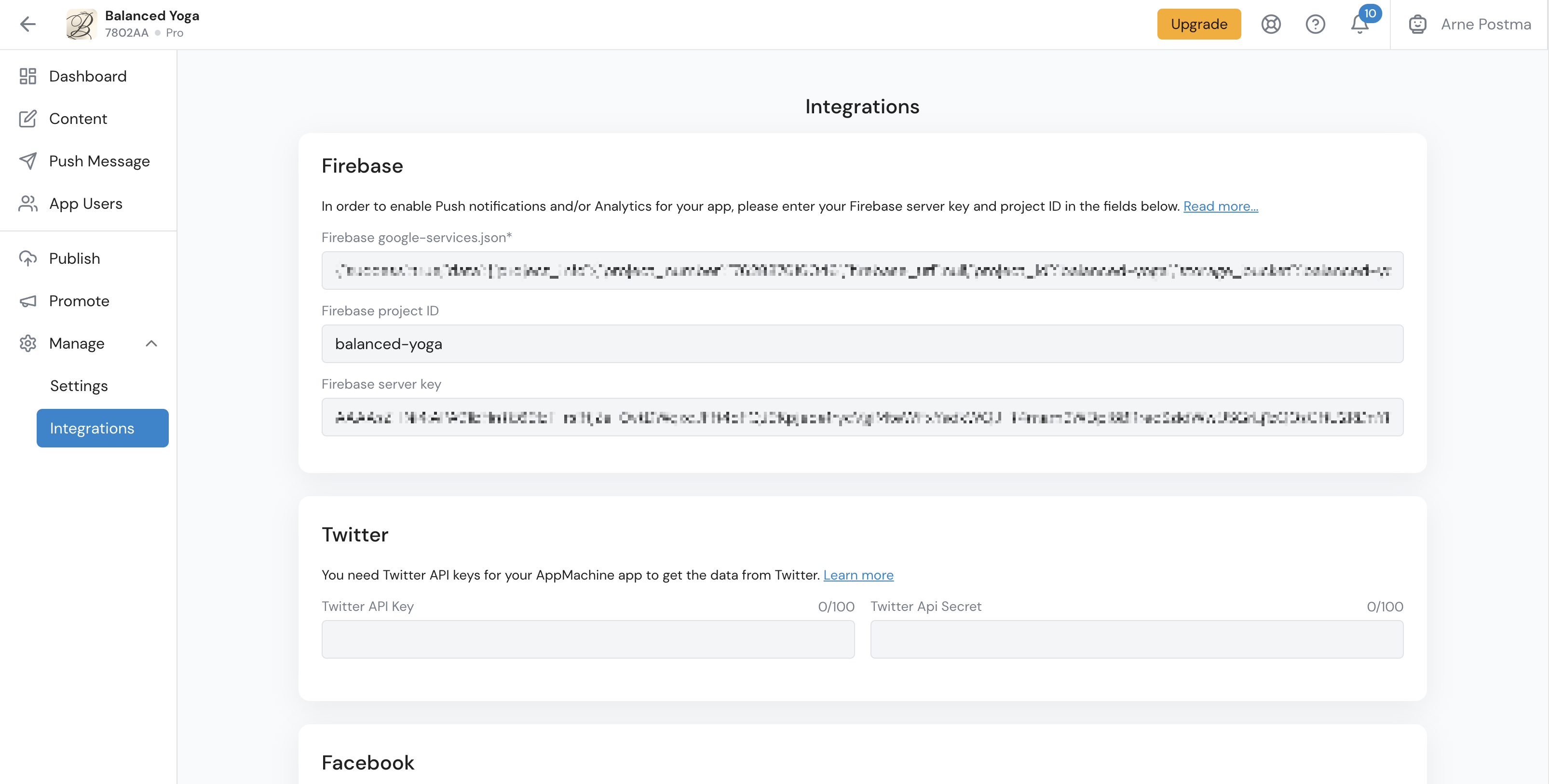Viewport: 1549px width, 784px height.
Task: Open the Twitter Learn more link
Action: click(x=858, y=575)
